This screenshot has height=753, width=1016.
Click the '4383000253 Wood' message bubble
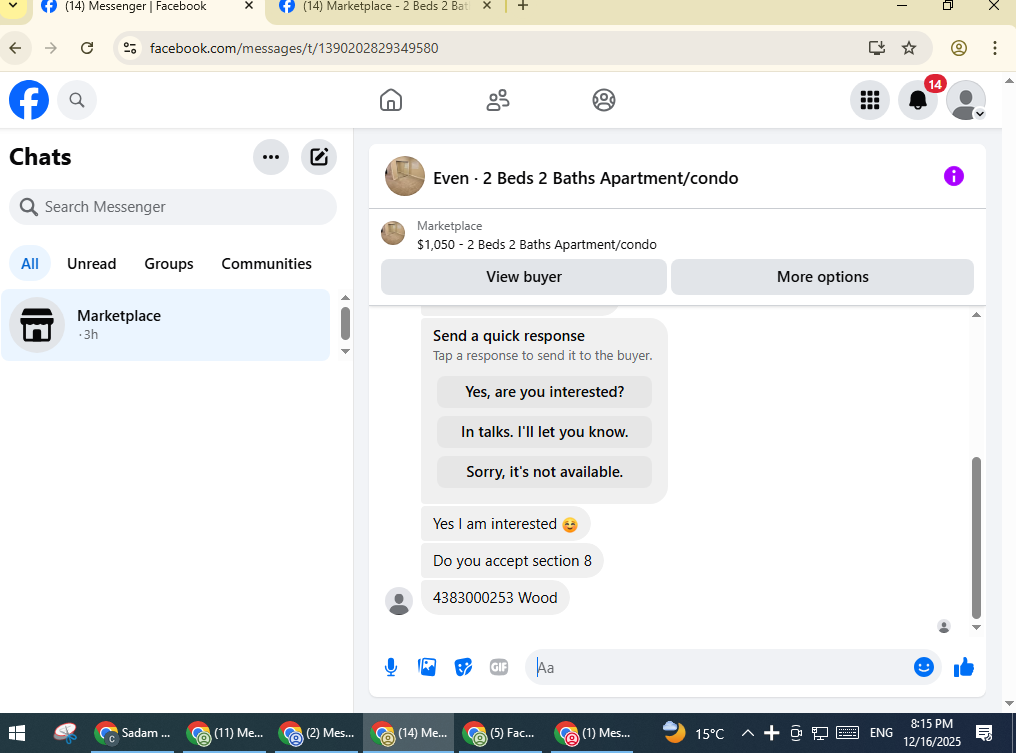[x=495, y=597]
